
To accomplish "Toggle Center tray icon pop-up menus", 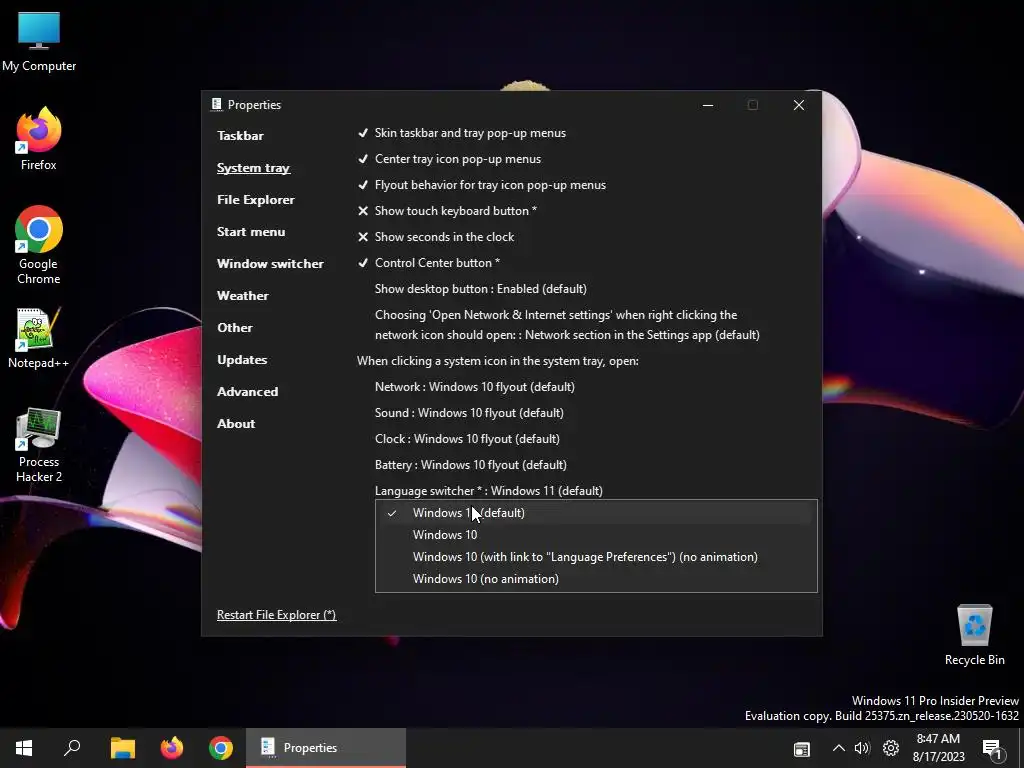I will coord(449,159).
